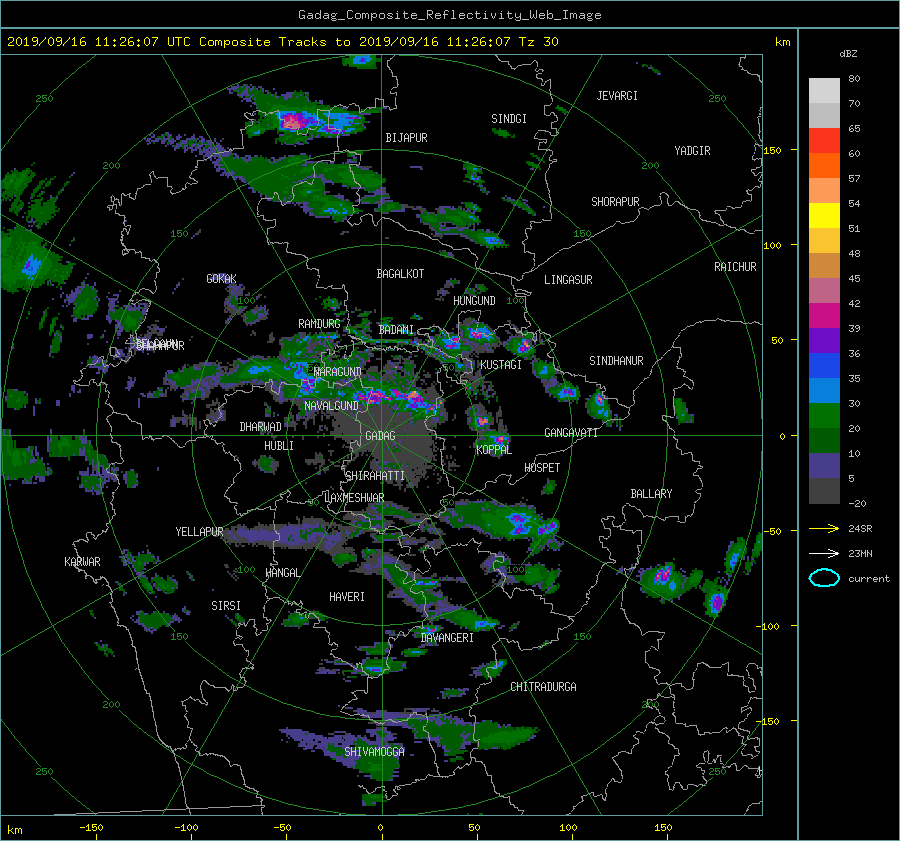The image size is (900, 841).
Task: Select the SHIRAHATTI label
Action: click(x=375, y=476)
